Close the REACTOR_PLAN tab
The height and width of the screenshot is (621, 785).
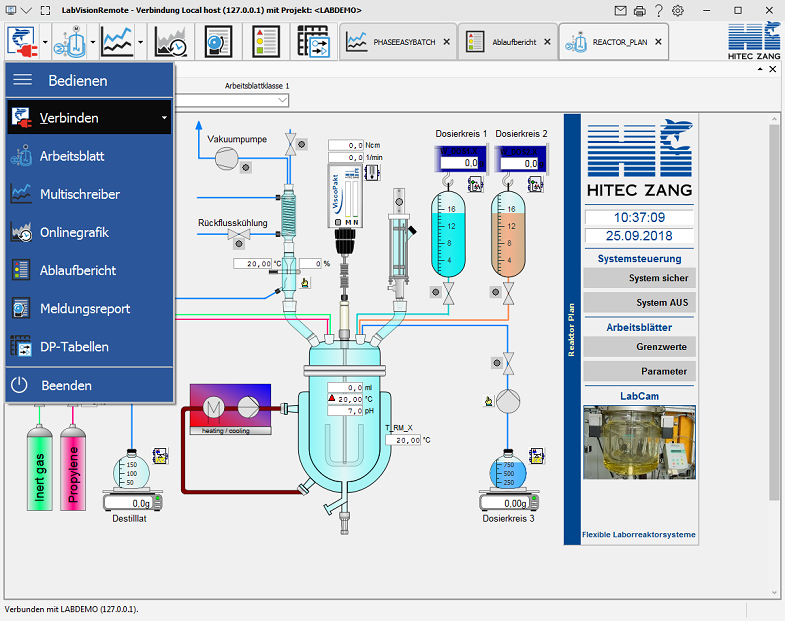tap(658, 42)
